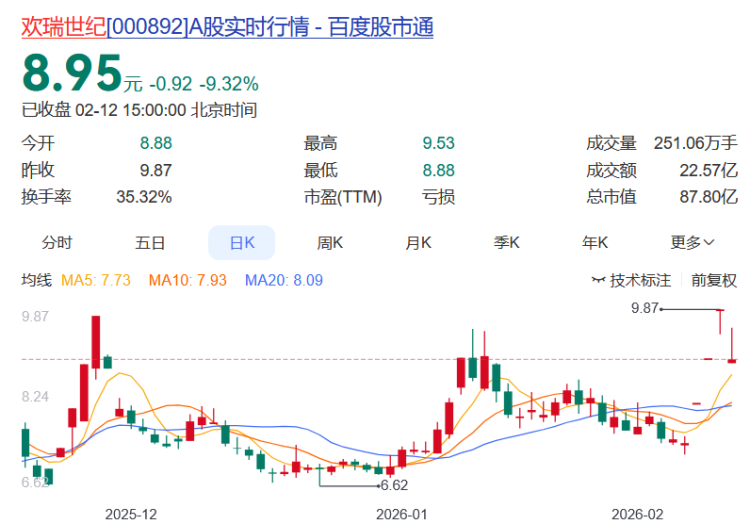Click the 今开 value 8.88
Image resolution: width=750 pixels, height=524 pixels.
pos(156,143)
